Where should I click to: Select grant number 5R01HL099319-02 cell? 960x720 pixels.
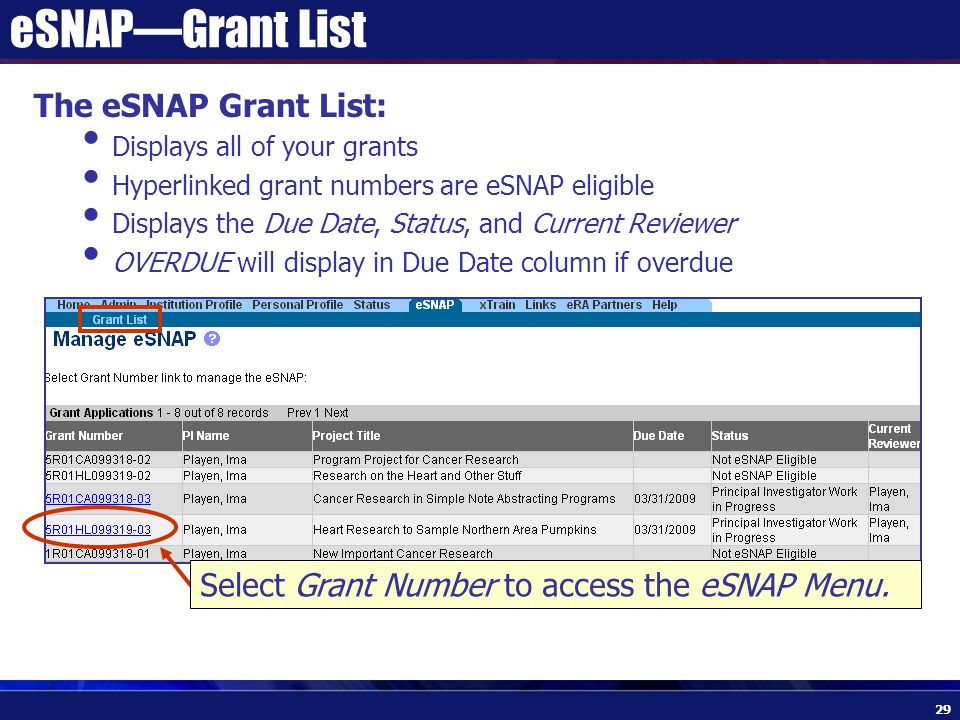pos(98,476)
